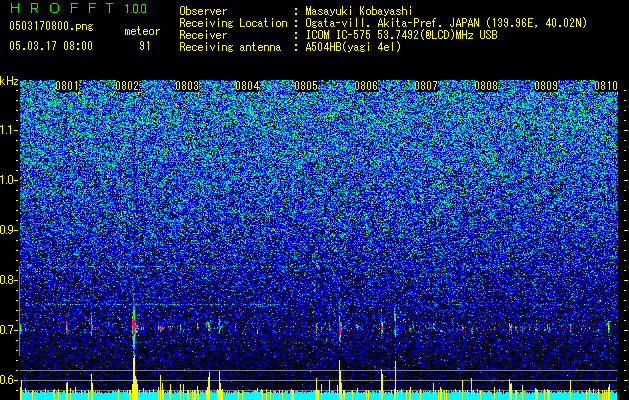Click the 0802 time marker

click(x=127, y=86)
